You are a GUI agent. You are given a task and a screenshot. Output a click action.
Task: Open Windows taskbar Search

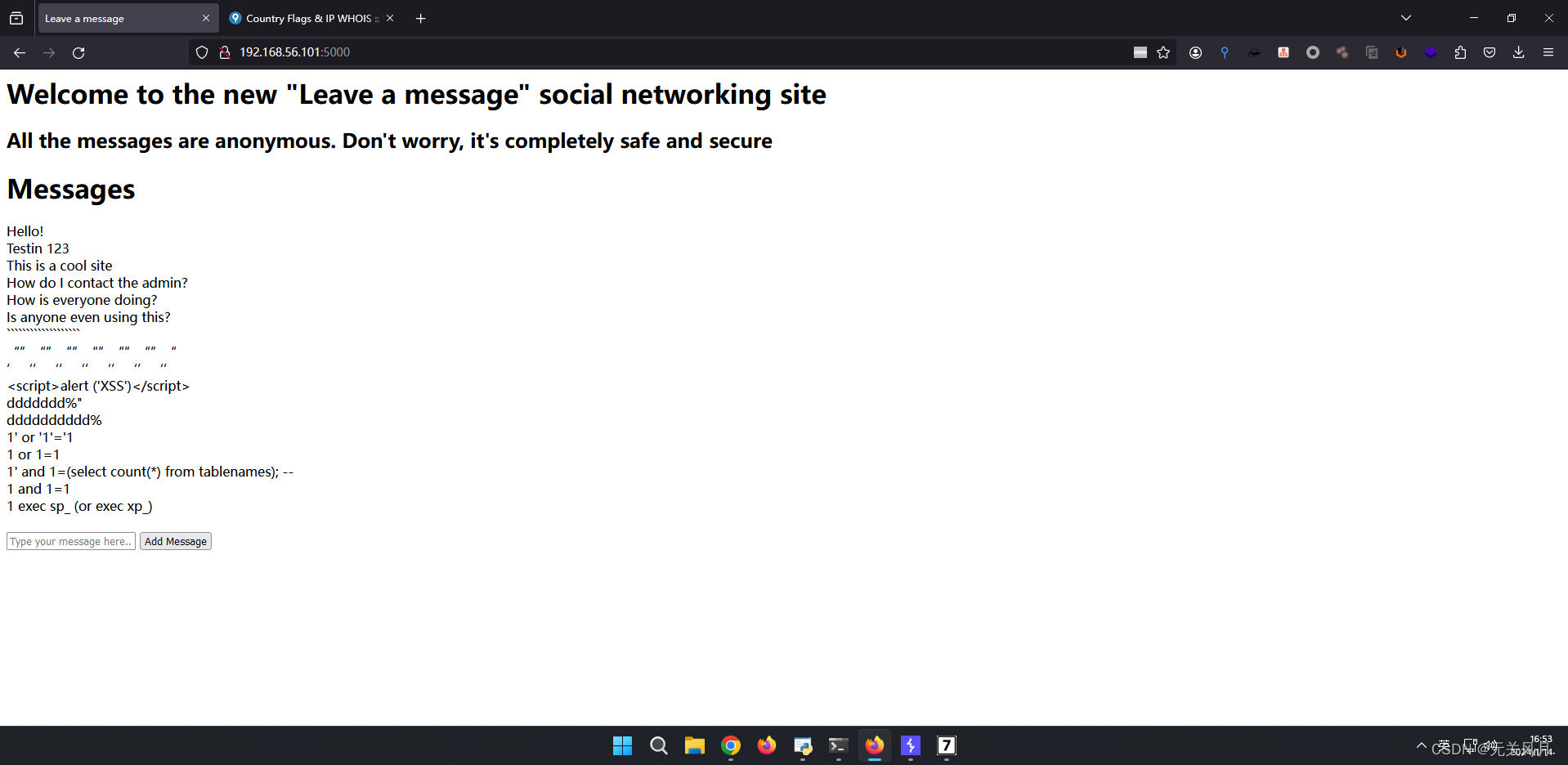click(x=658, y=745)
